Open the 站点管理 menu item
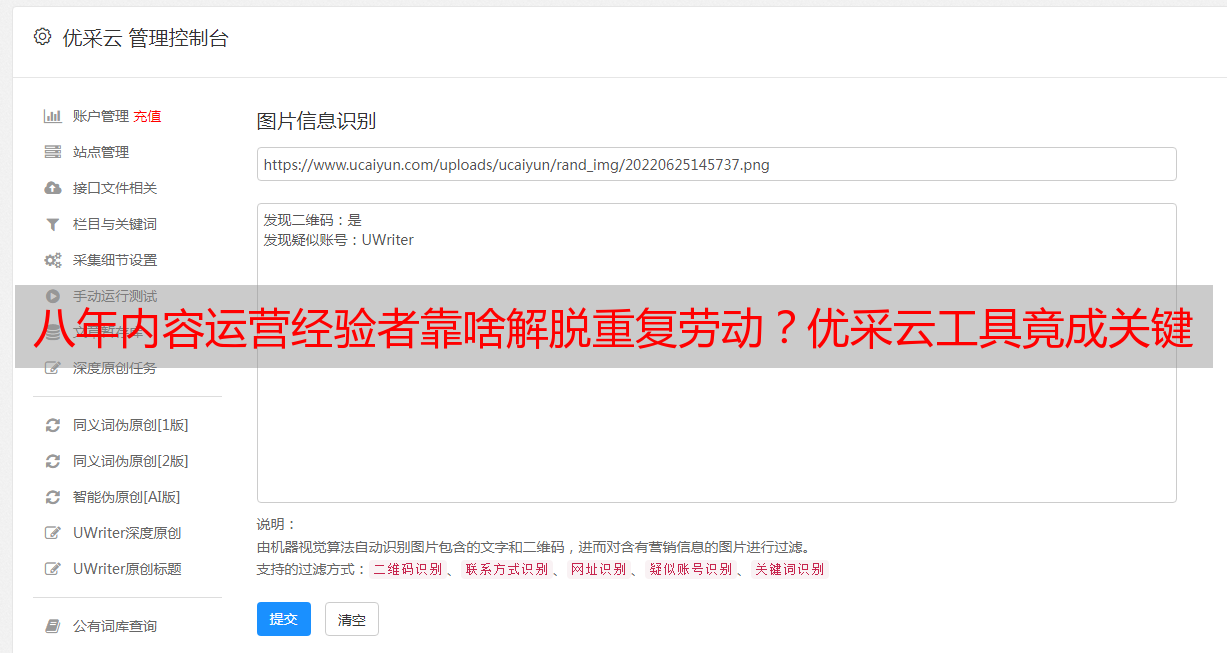This screenshot has height=653, width=1227. pyautogui.click(x=101, y=152)
